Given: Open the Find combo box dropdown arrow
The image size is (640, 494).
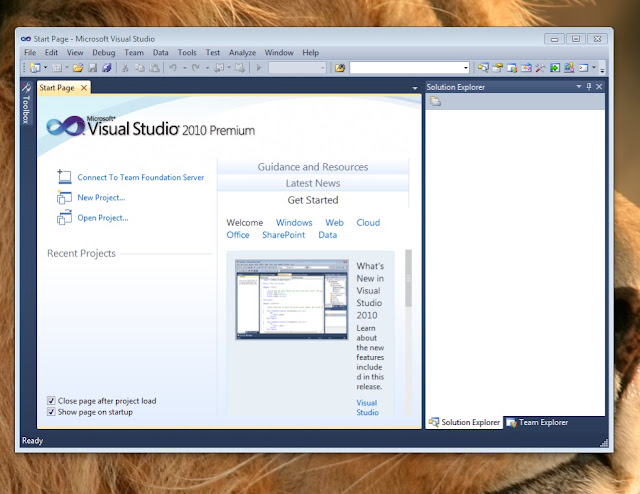Looking at the screenshot, I should (465, 68).
